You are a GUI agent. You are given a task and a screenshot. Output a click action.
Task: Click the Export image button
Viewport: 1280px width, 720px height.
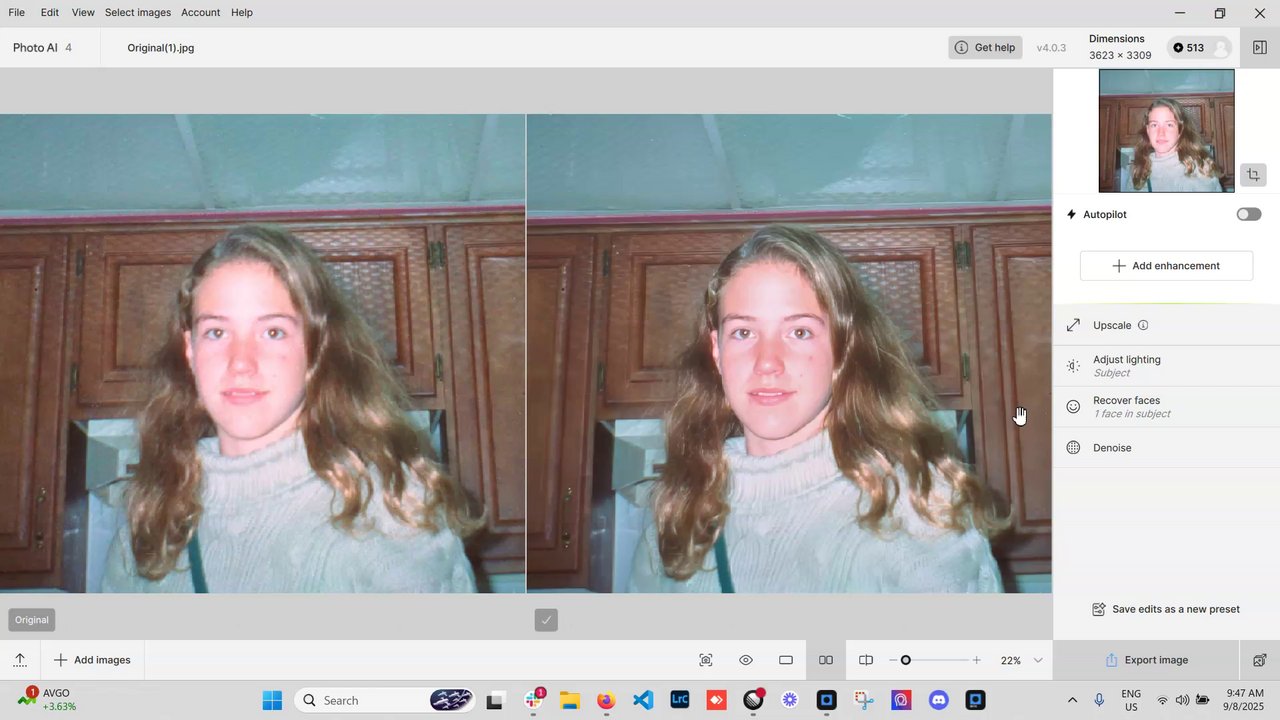[x=1147, y=660]
